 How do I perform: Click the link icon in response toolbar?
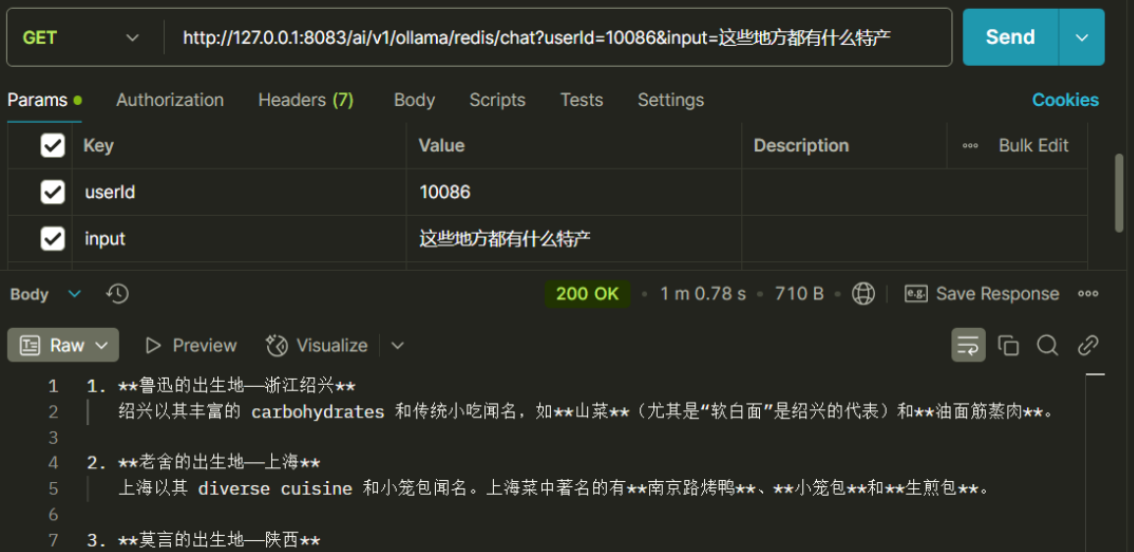click(1088, 346)
